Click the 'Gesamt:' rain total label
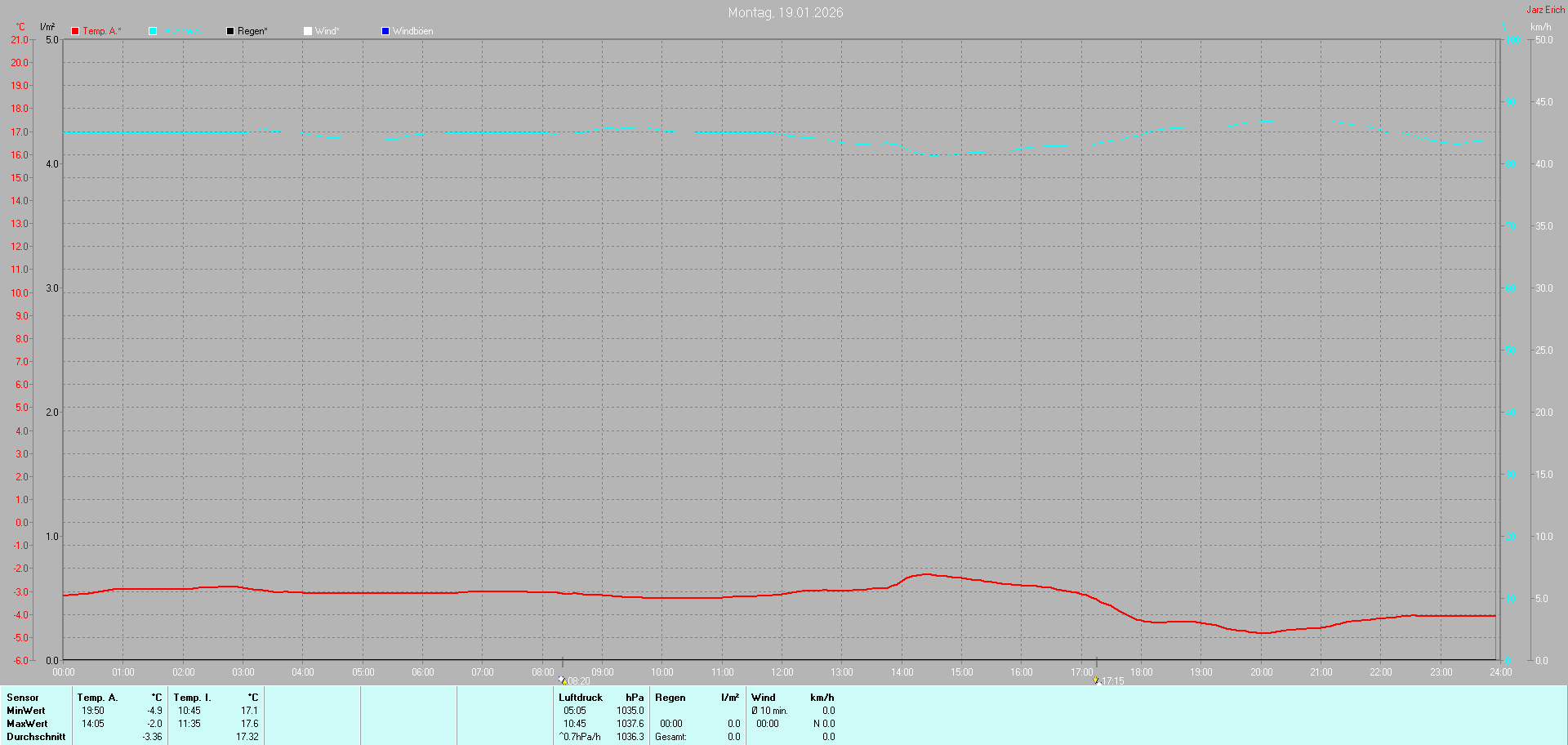This screenshot has width=1568, height=745. pos(671,737)
